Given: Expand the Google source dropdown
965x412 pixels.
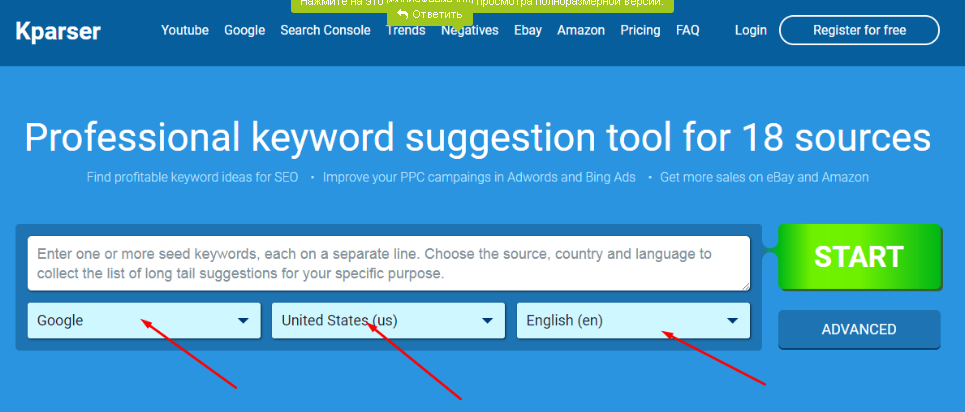Looking at the screenshot, I should pyautogui.click(x=144, y=321).
